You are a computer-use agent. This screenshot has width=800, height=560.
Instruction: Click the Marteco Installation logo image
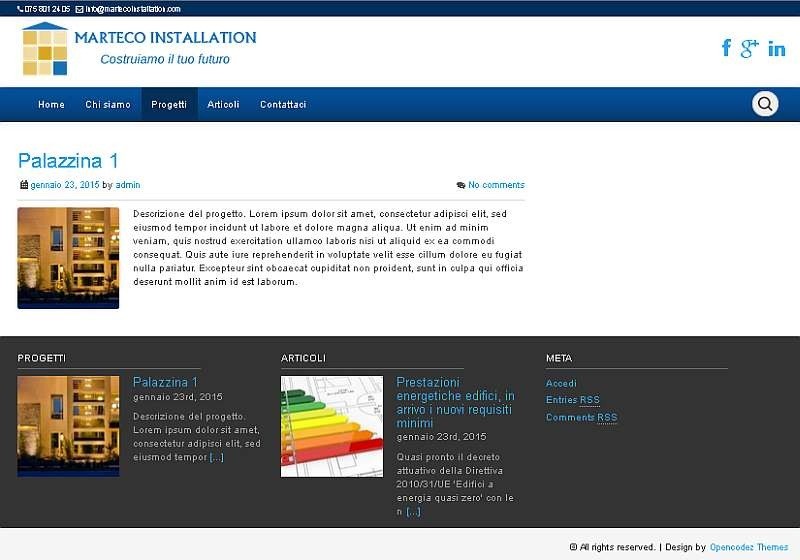45,50
